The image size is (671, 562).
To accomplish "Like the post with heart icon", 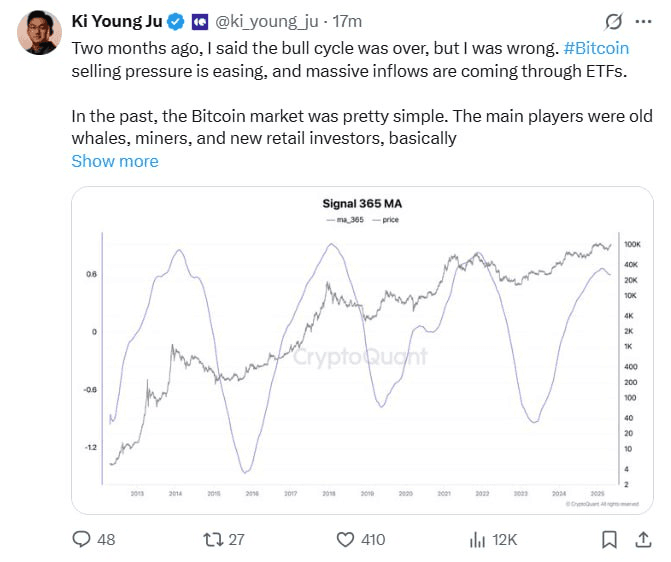I will pyautogui.click(x=345, y=539).
